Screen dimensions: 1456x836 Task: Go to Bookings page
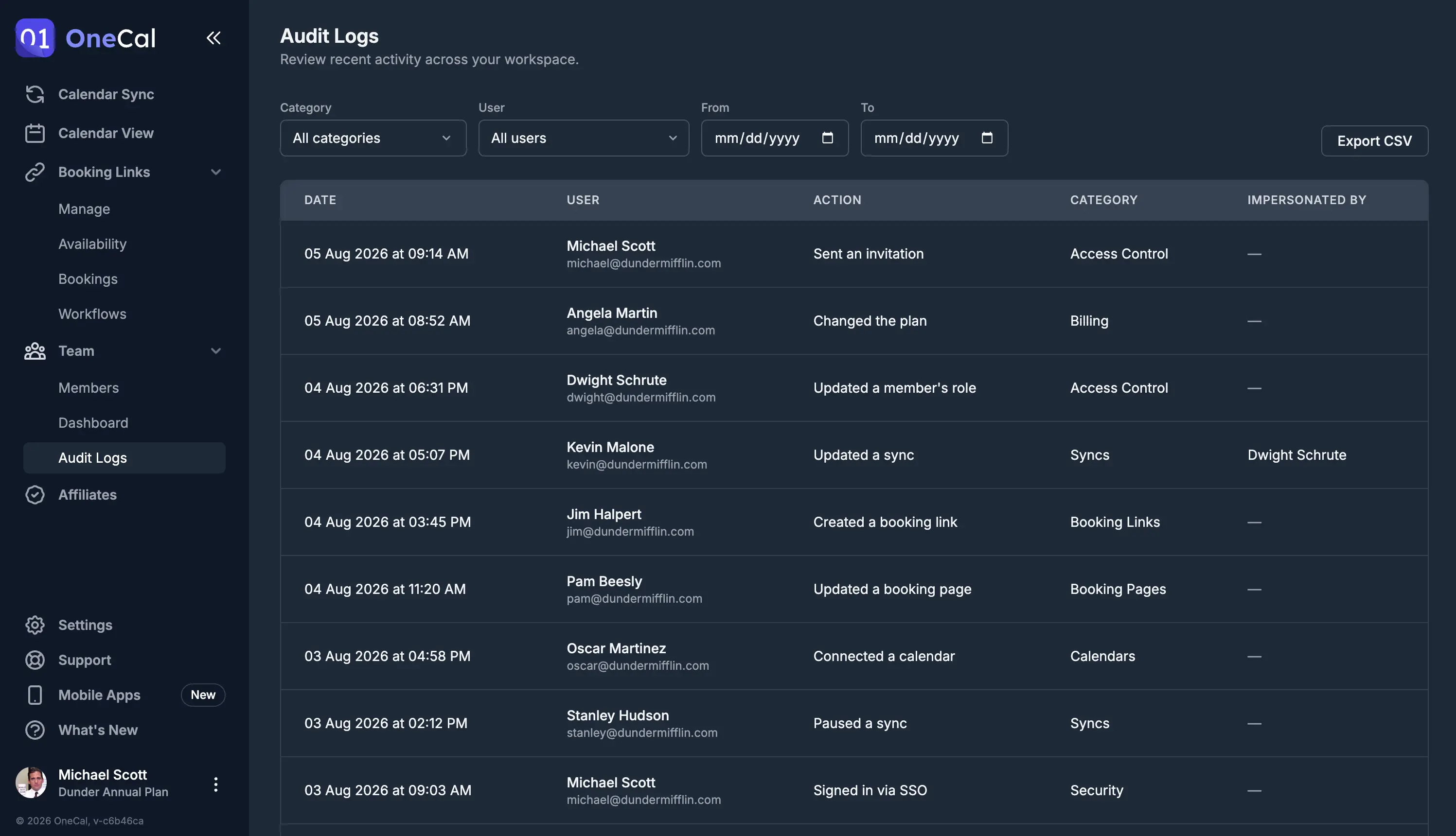pos(88,279)
